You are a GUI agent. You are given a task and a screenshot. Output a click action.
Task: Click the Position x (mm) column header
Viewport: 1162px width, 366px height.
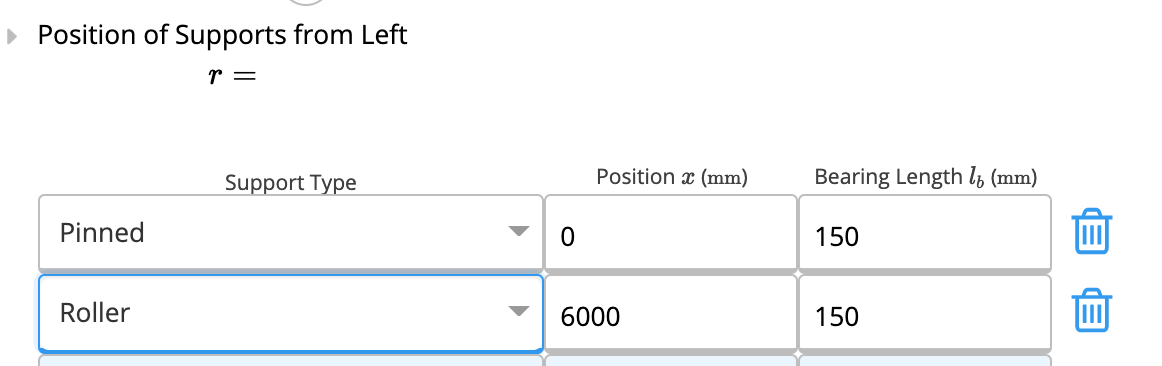(671, 177)
